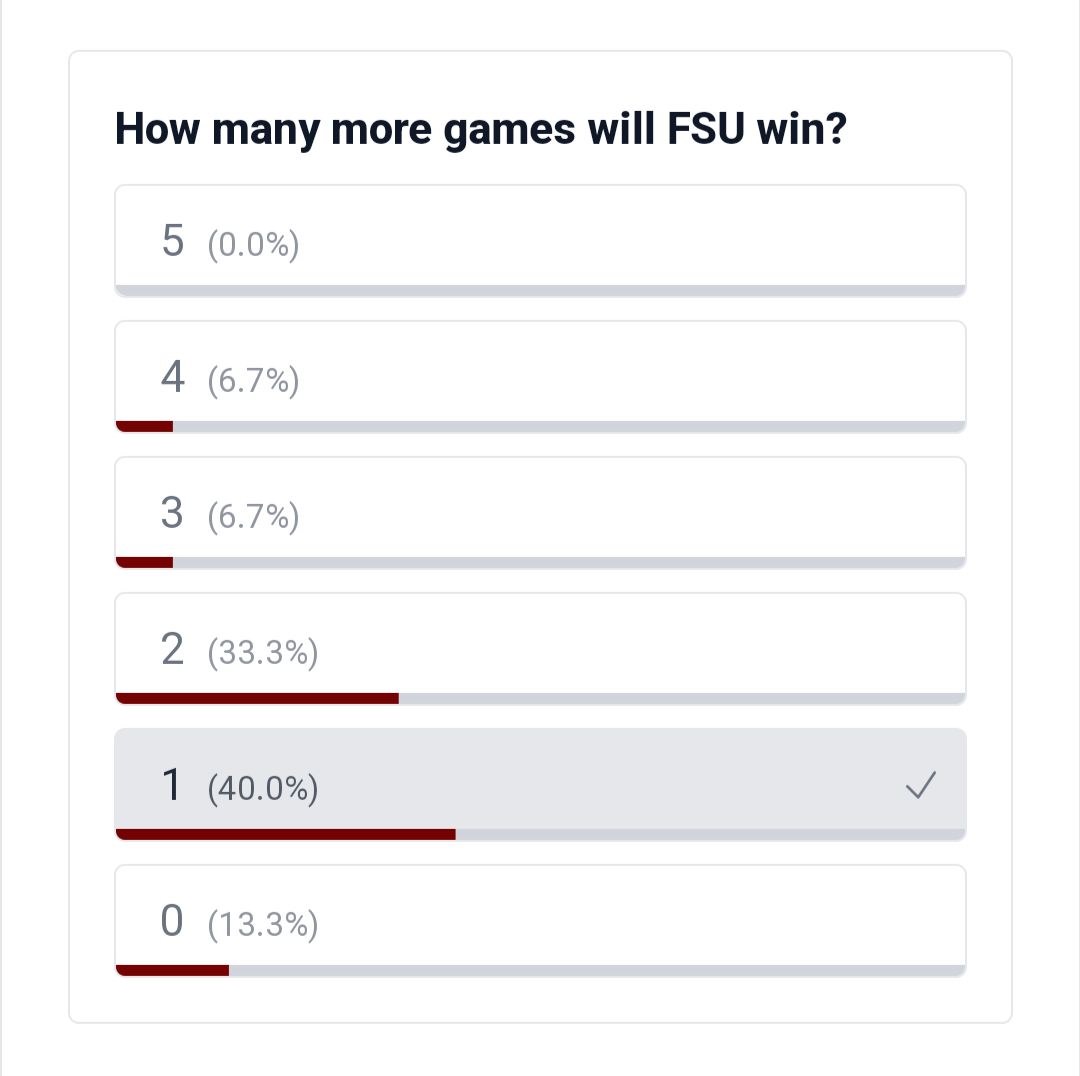Click the poll question heading text
Screen dimensions: 1080x1076
pyautogui.click(x=480, y=130)
